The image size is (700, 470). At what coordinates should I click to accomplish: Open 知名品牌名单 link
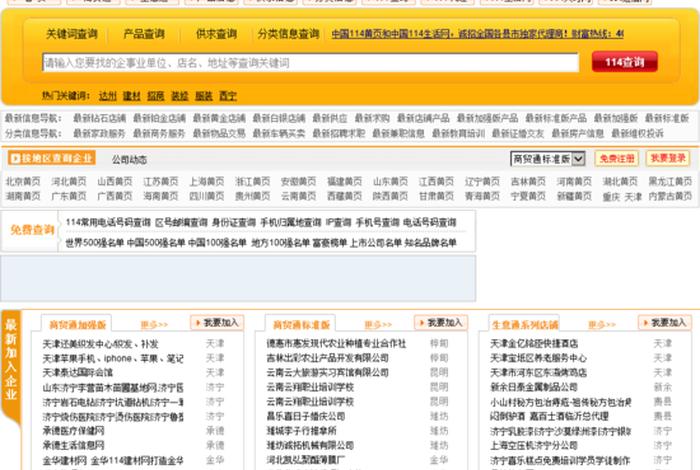(x=430, y=243)
